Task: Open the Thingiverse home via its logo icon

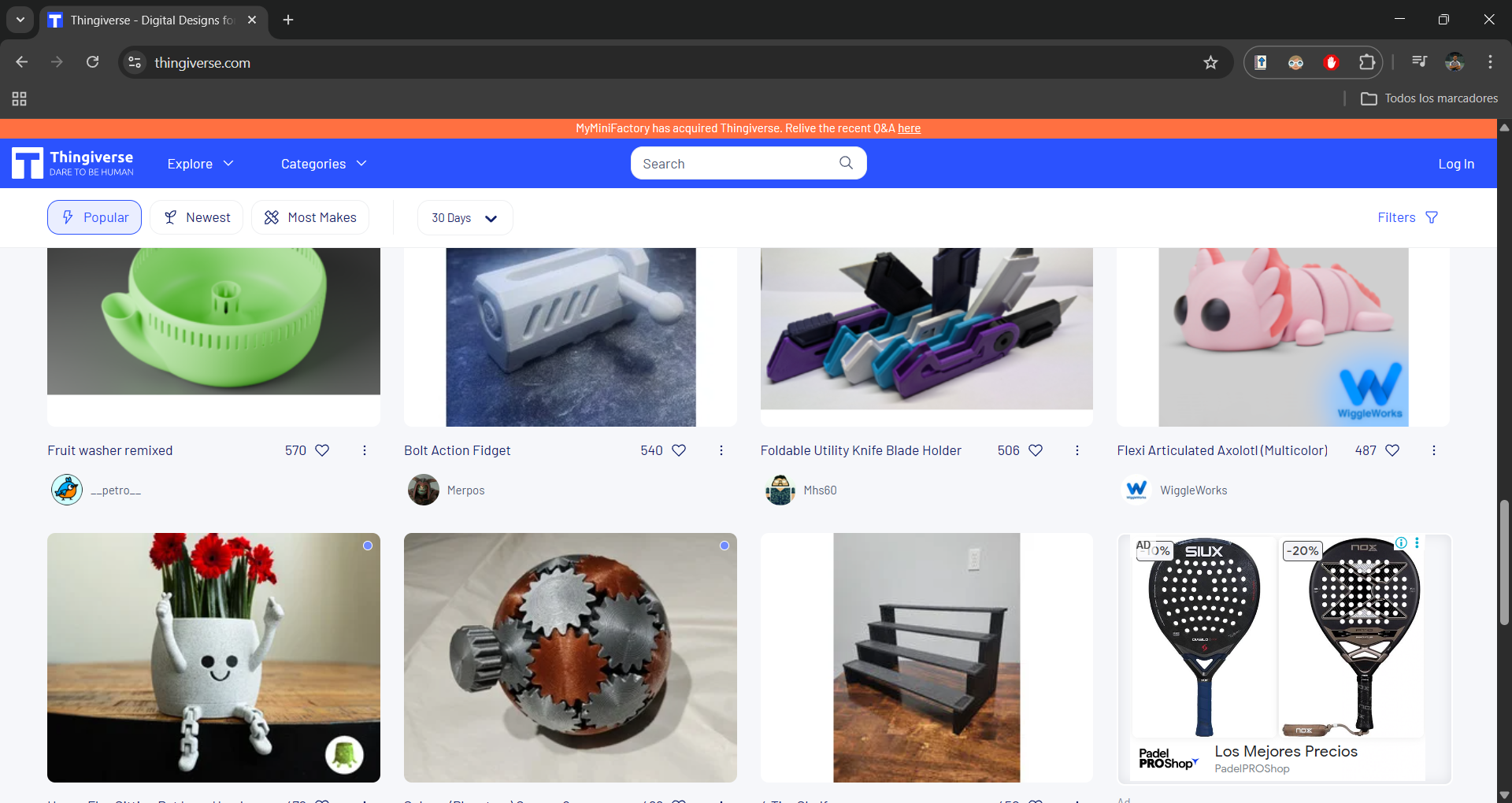Action: tap(26, 163)
